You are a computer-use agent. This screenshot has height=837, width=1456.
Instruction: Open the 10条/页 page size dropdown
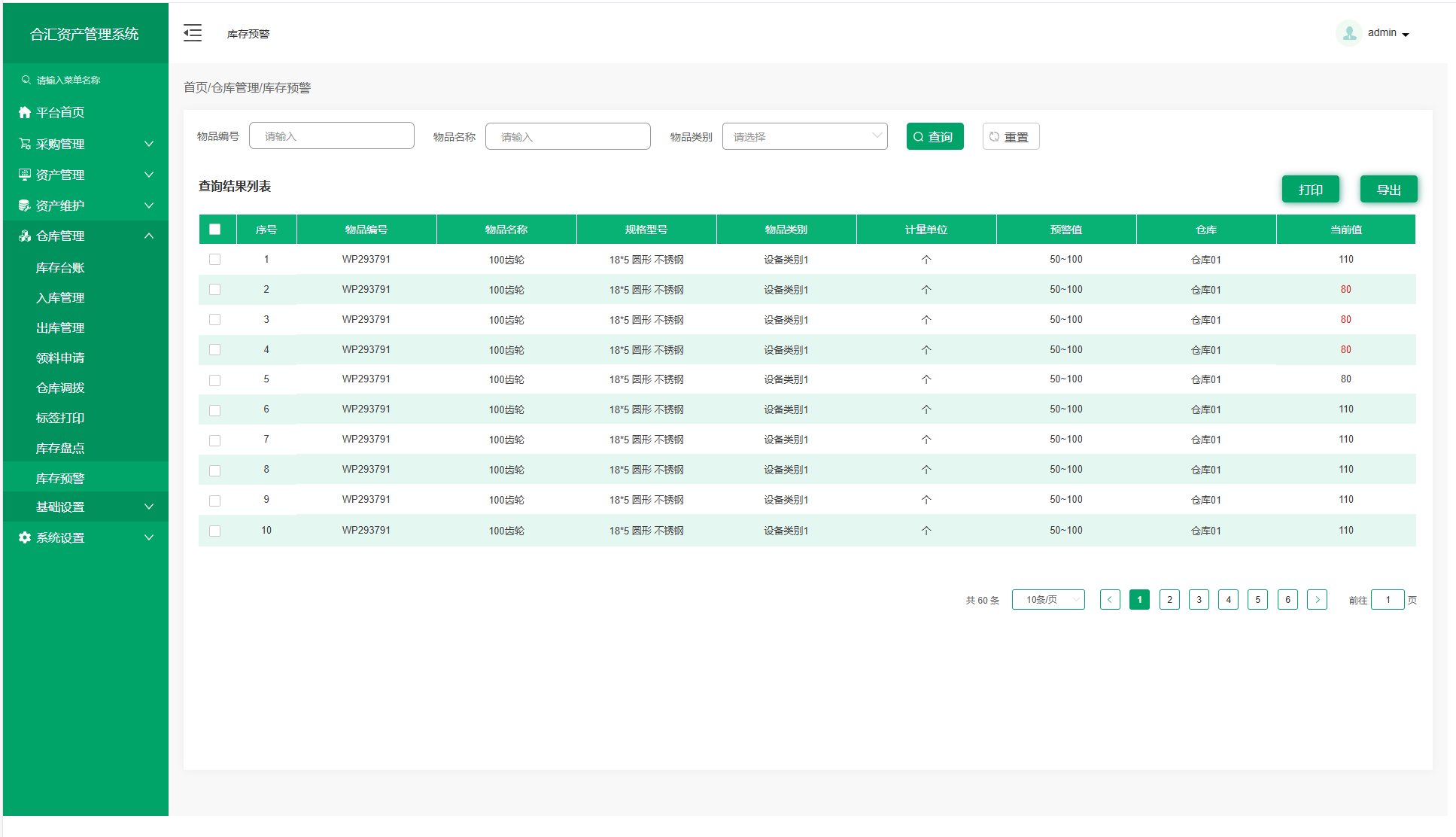pos(1047,600)
